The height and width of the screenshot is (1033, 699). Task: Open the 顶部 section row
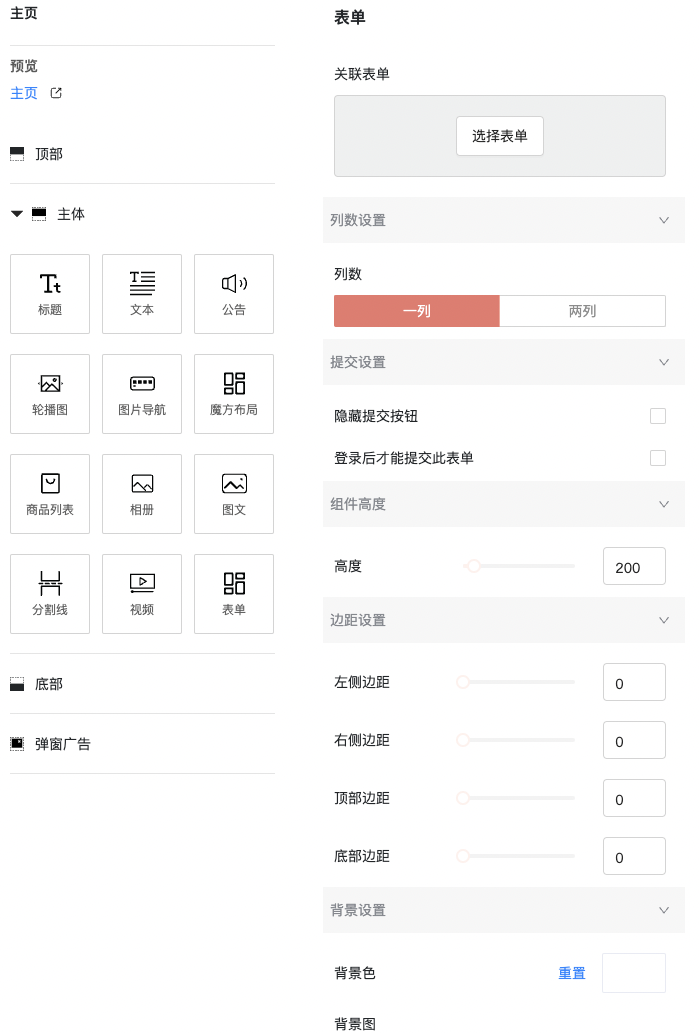coord(142,154)
